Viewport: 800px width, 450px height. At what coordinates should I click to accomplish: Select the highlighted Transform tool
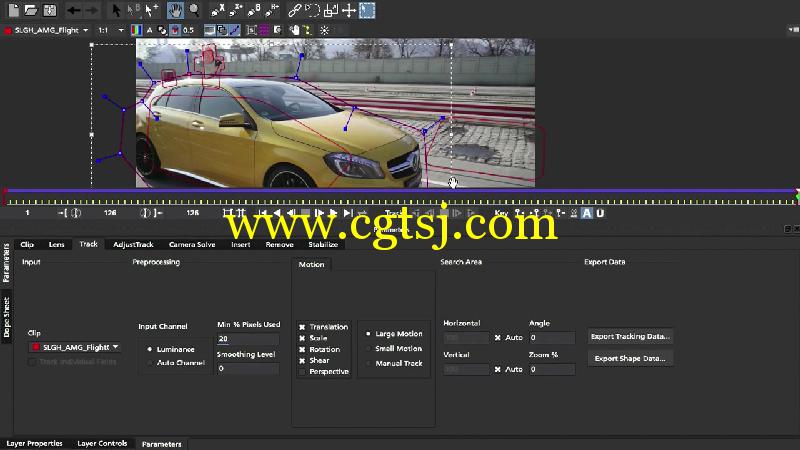pyautogui.click(x=367, y=10)
